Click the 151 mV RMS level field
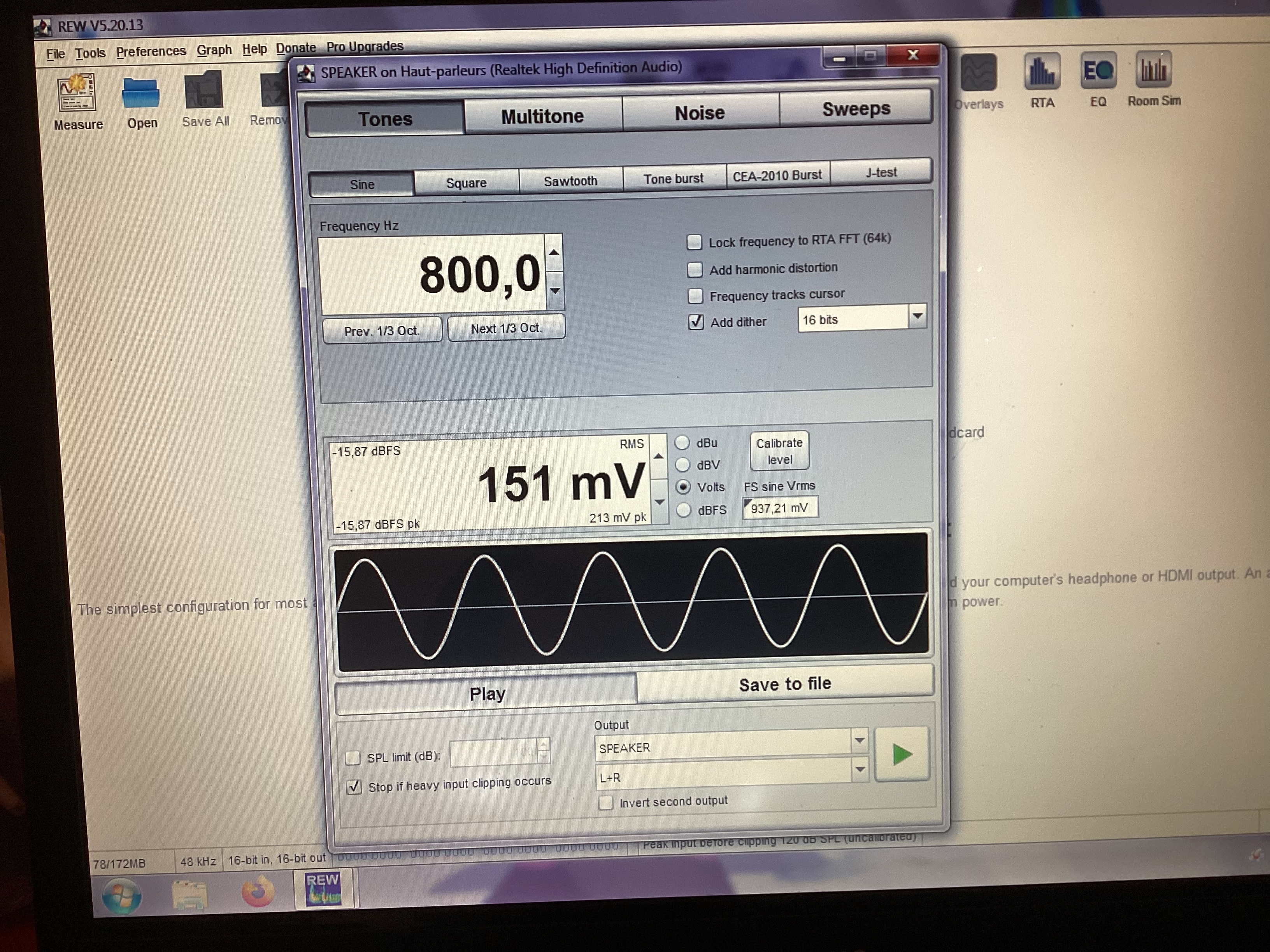 click(490, 484)
